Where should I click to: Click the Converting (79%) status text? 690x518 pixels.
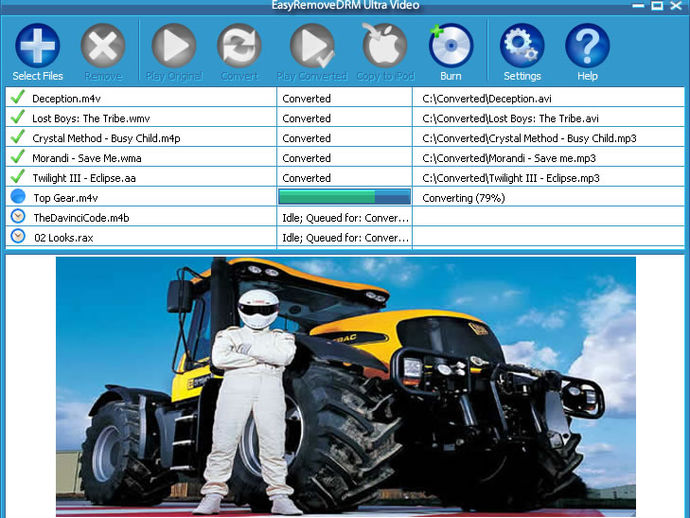pos(463,198)
